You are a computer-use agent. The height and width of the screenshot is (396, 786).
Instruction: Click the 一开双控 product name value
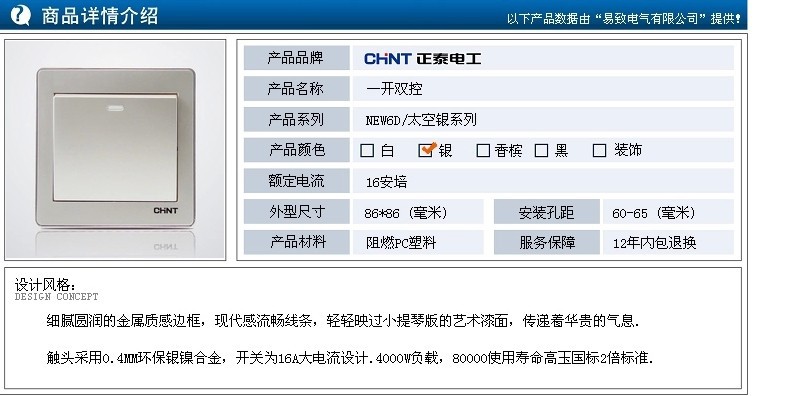[395, 89]
